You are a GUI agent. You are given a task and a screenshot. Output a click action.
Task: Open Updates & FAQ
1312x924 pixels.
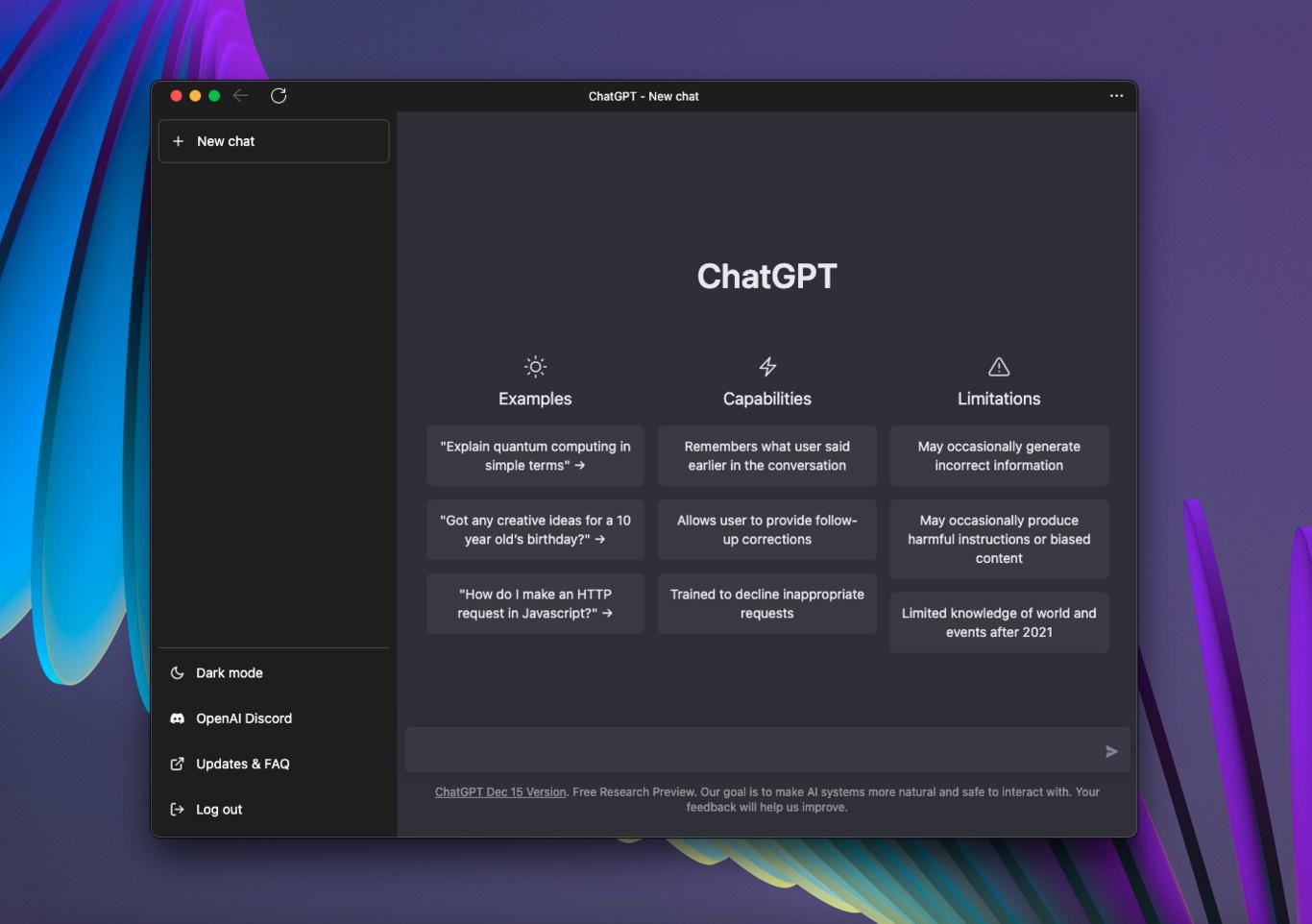(274, 764)
